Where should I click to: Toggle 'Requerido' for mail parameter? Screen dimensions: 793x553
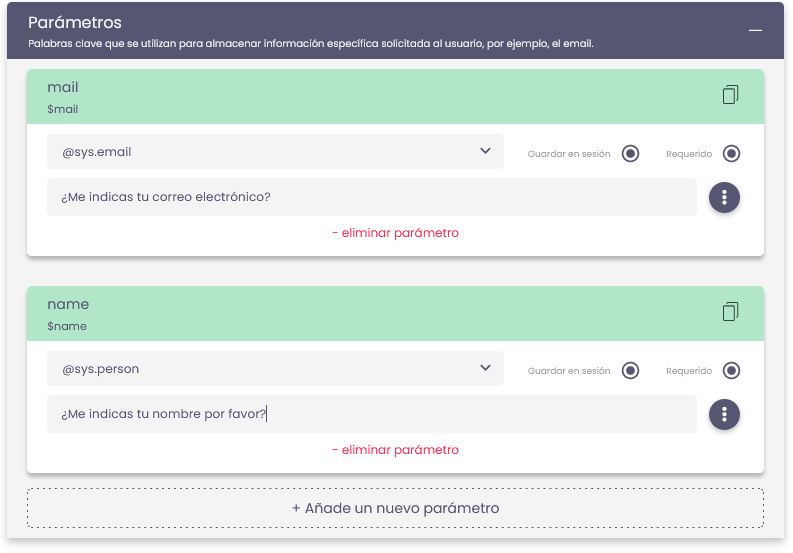[x=731, y=153]
